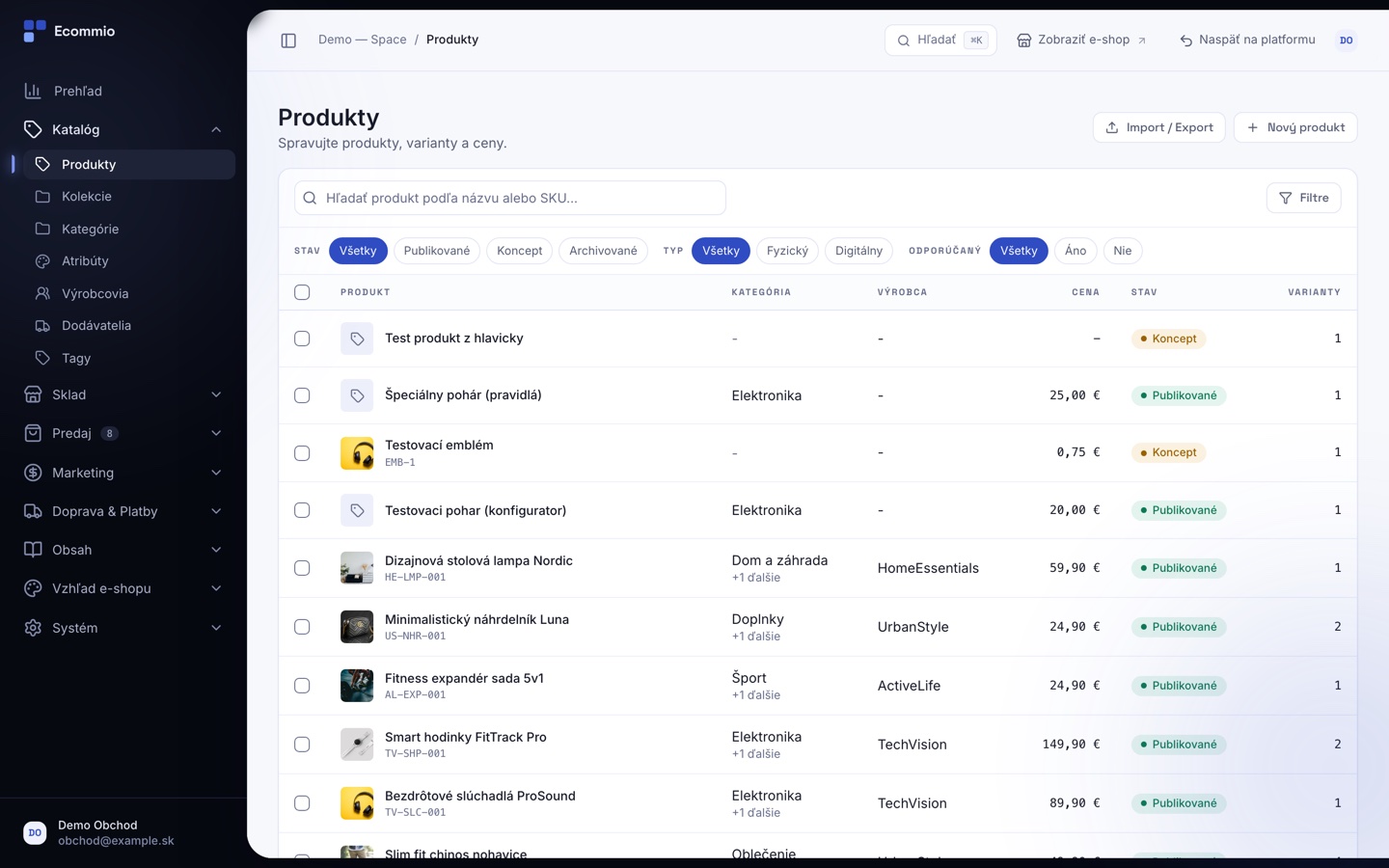Open the Filtre button

[x=1304, y=198]
